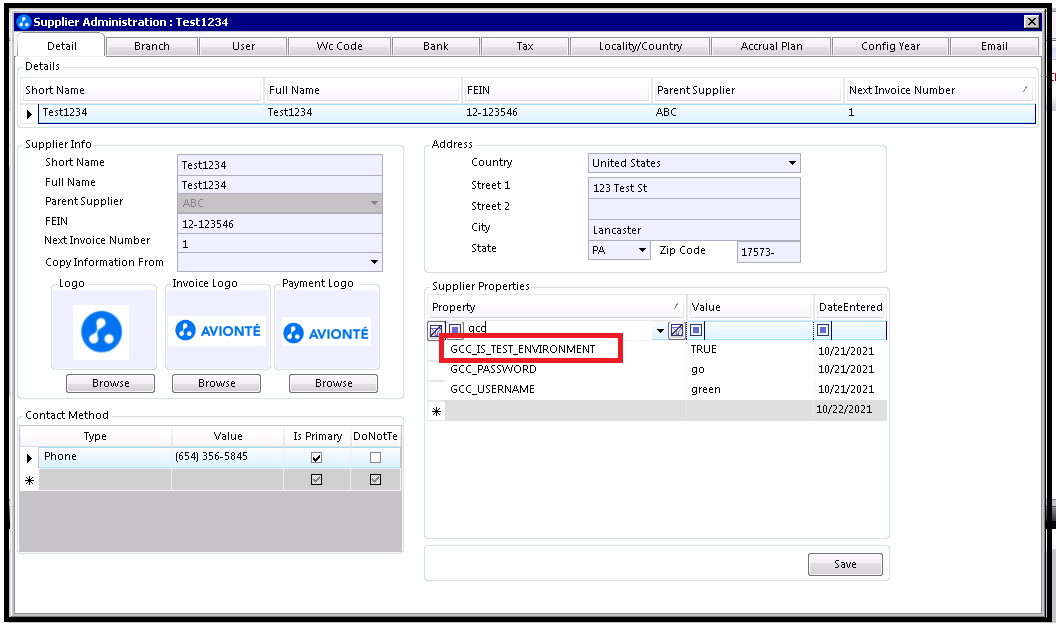
Task: Enable the DoNotText checkbox for Phone row
Action: click(375, 457)
